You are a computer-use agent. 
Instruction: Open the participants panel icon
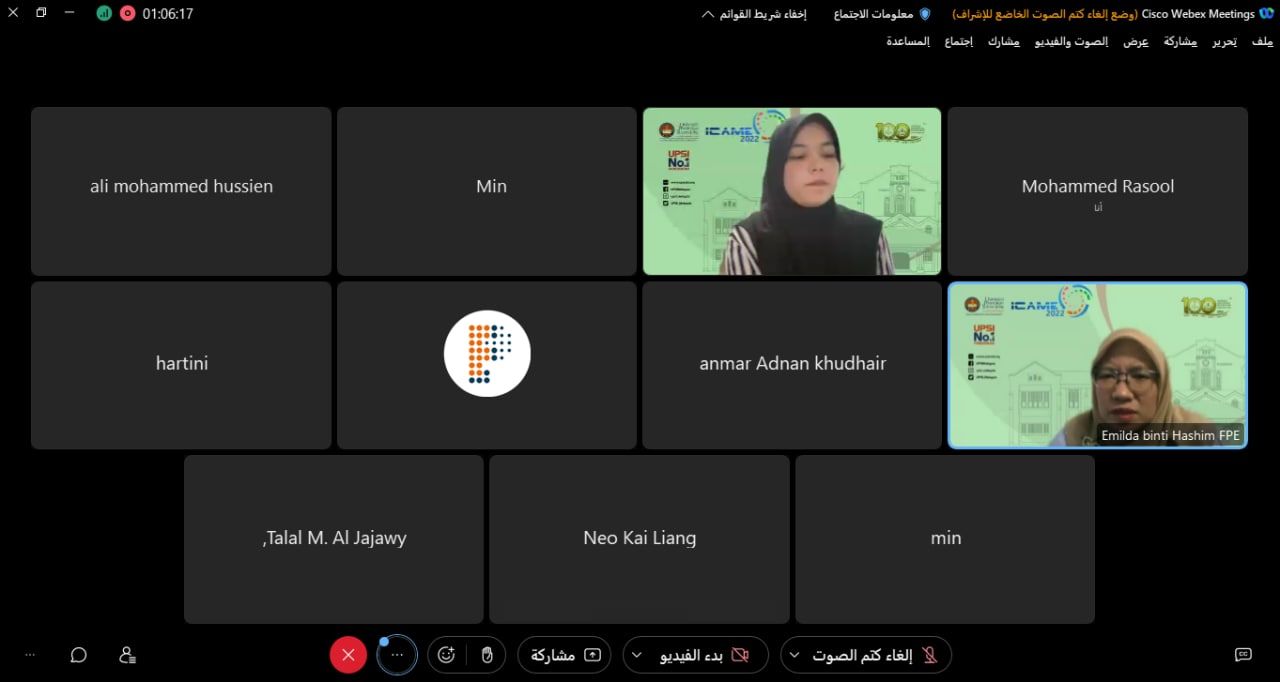pyautogui.click(x=127, y=655)
